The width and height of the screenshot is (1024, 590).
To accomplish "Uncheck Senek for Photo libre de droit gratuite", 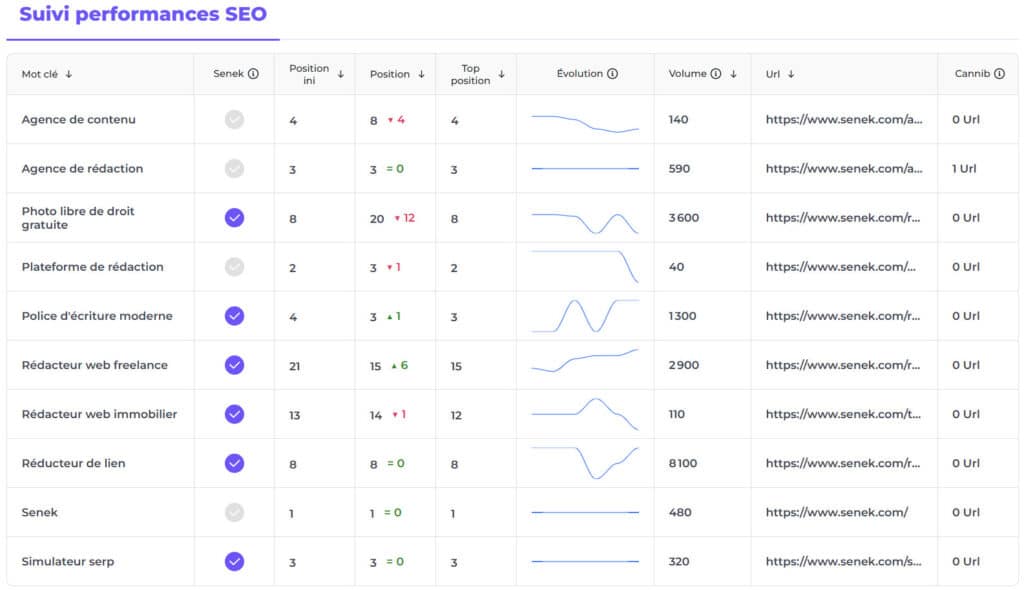I will click(234, 218).
